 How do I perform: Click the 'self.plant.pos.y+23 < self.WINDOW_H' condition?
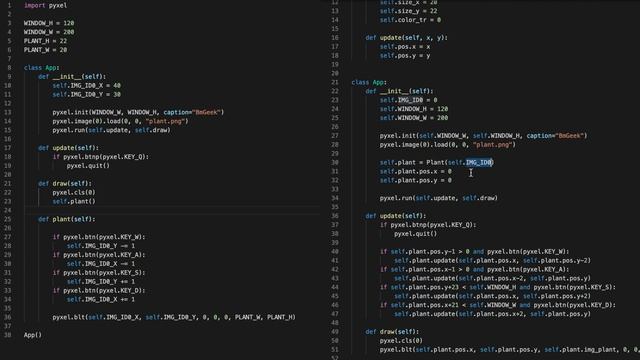point(453,287)
